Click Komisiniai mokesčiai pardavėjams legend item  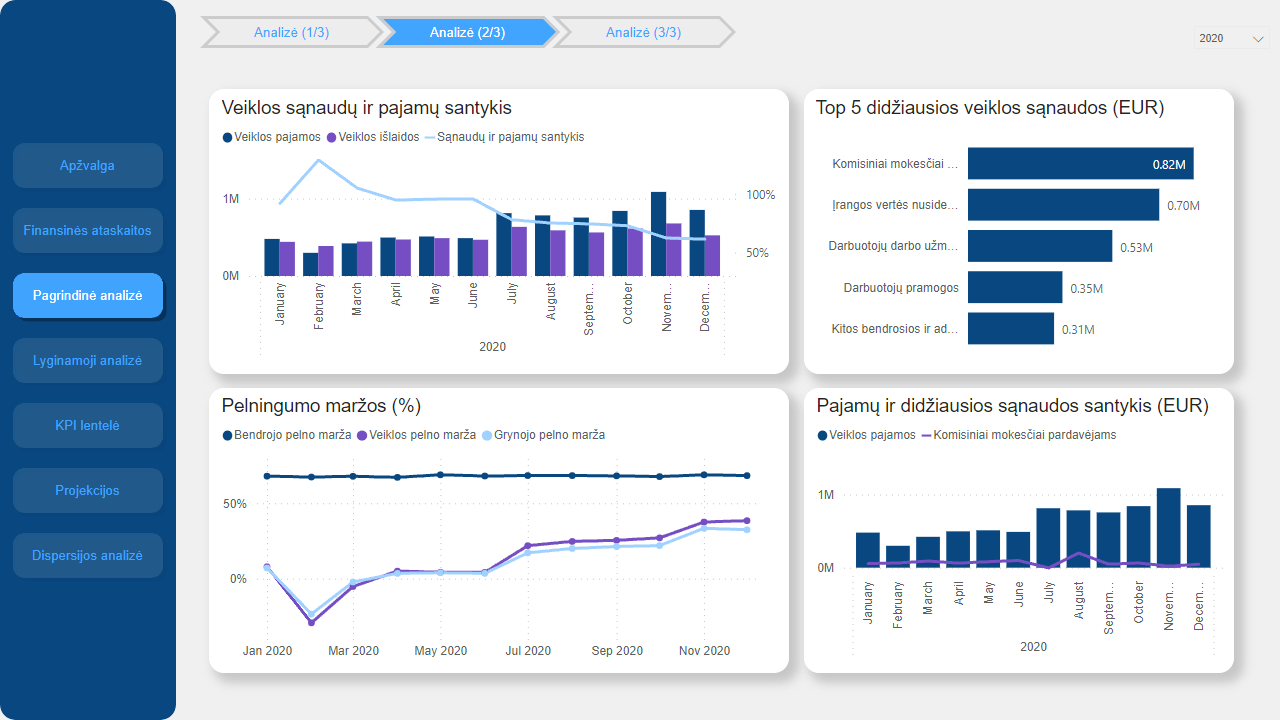tap(1019, 435)
